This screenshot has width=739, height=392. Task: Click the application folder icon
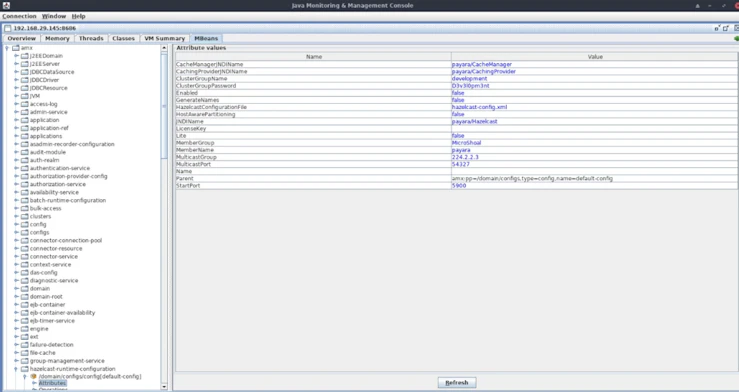click(x=25, y=120)
